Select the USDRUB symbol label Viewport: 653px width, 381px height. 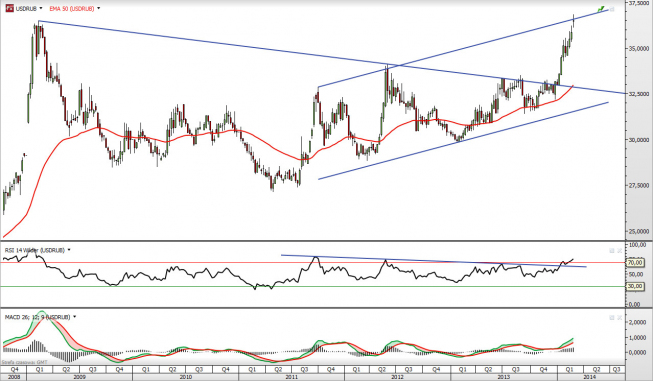pos(26,8)
